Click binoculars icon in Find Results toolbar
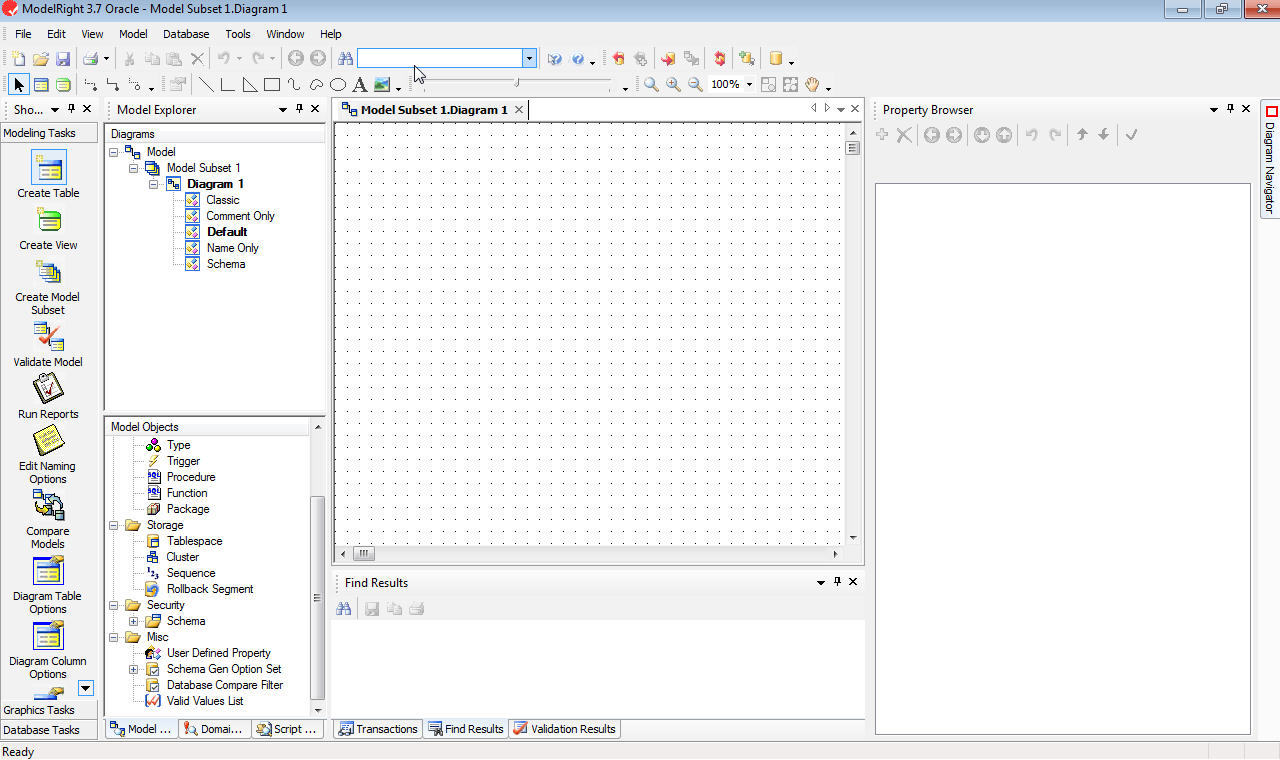 tap(344, 608)
